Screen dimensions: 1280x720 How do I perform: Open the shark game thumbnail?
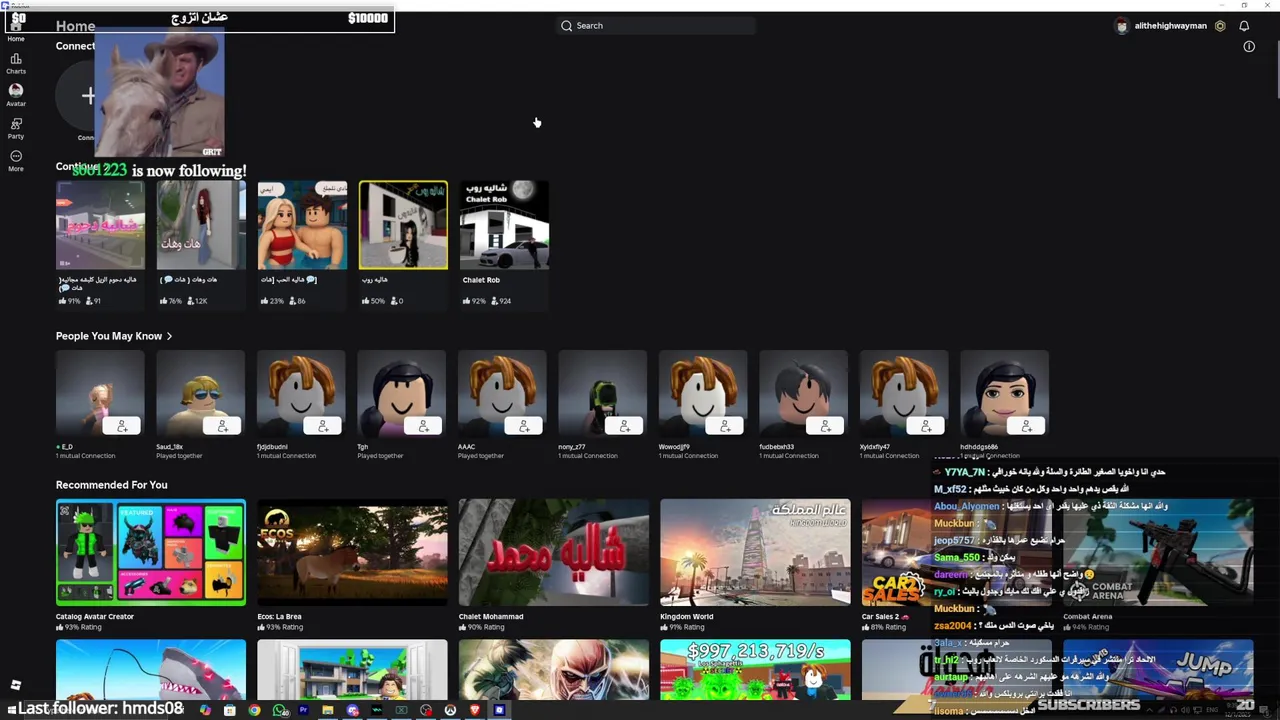(x=151, y=670)
